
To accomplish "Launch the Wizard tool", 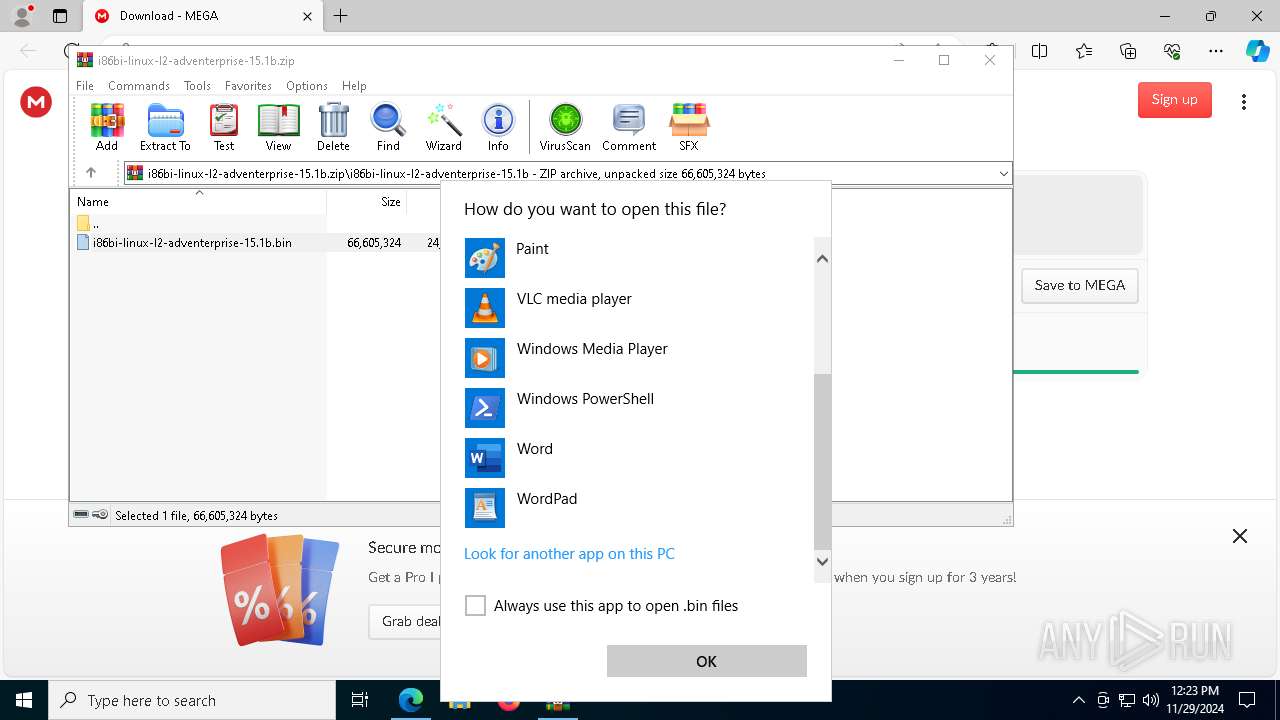I will click(443, 126).
